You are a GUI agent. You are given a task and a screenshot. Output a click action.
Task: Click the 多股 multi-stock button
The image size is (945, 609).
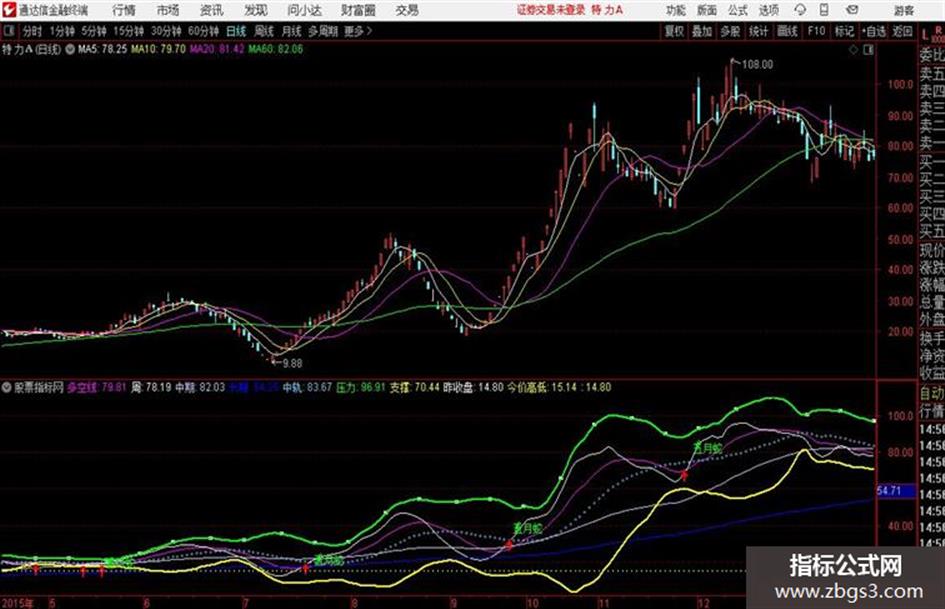730,31
